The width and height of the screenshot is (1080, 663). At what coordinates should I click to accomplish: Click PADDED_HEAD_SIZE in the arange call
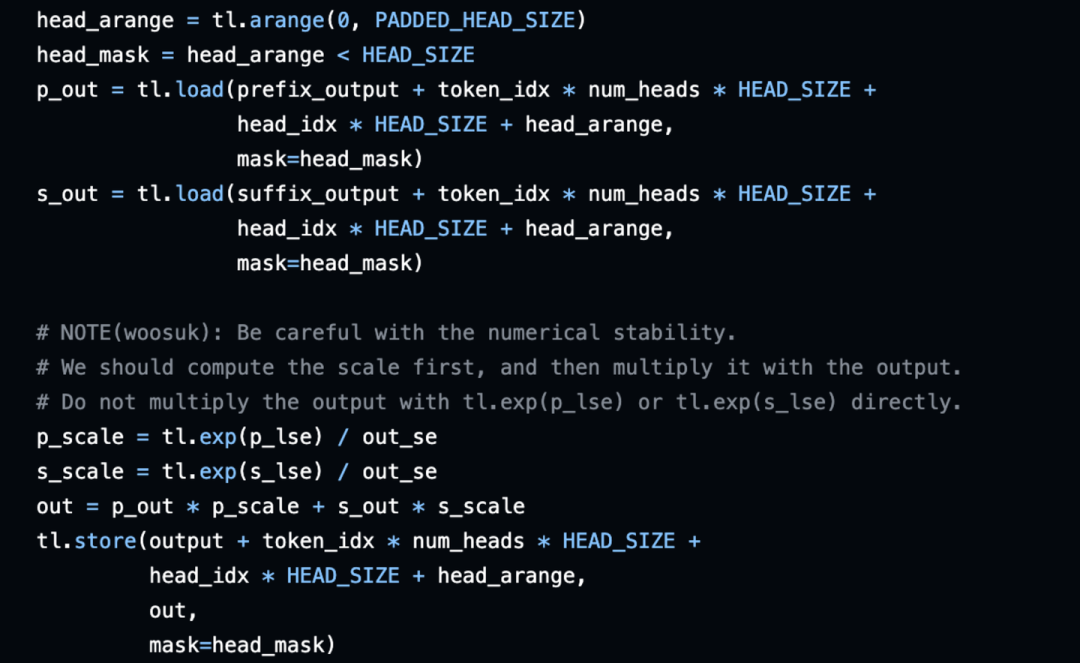[475, 20]
